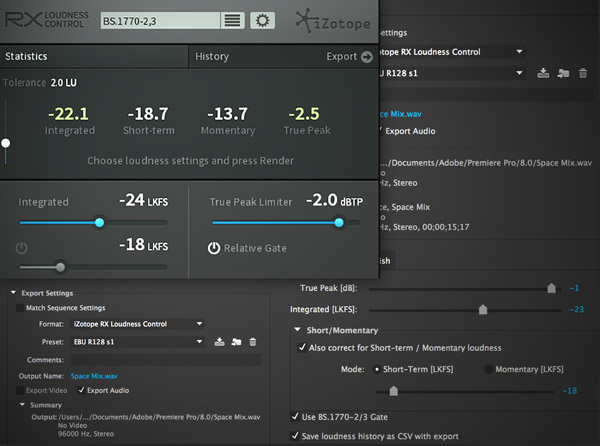Click the Tolerance 2.0 LU value
The height and width of the screenshot is (446, 600).
[x=64, y=83]
